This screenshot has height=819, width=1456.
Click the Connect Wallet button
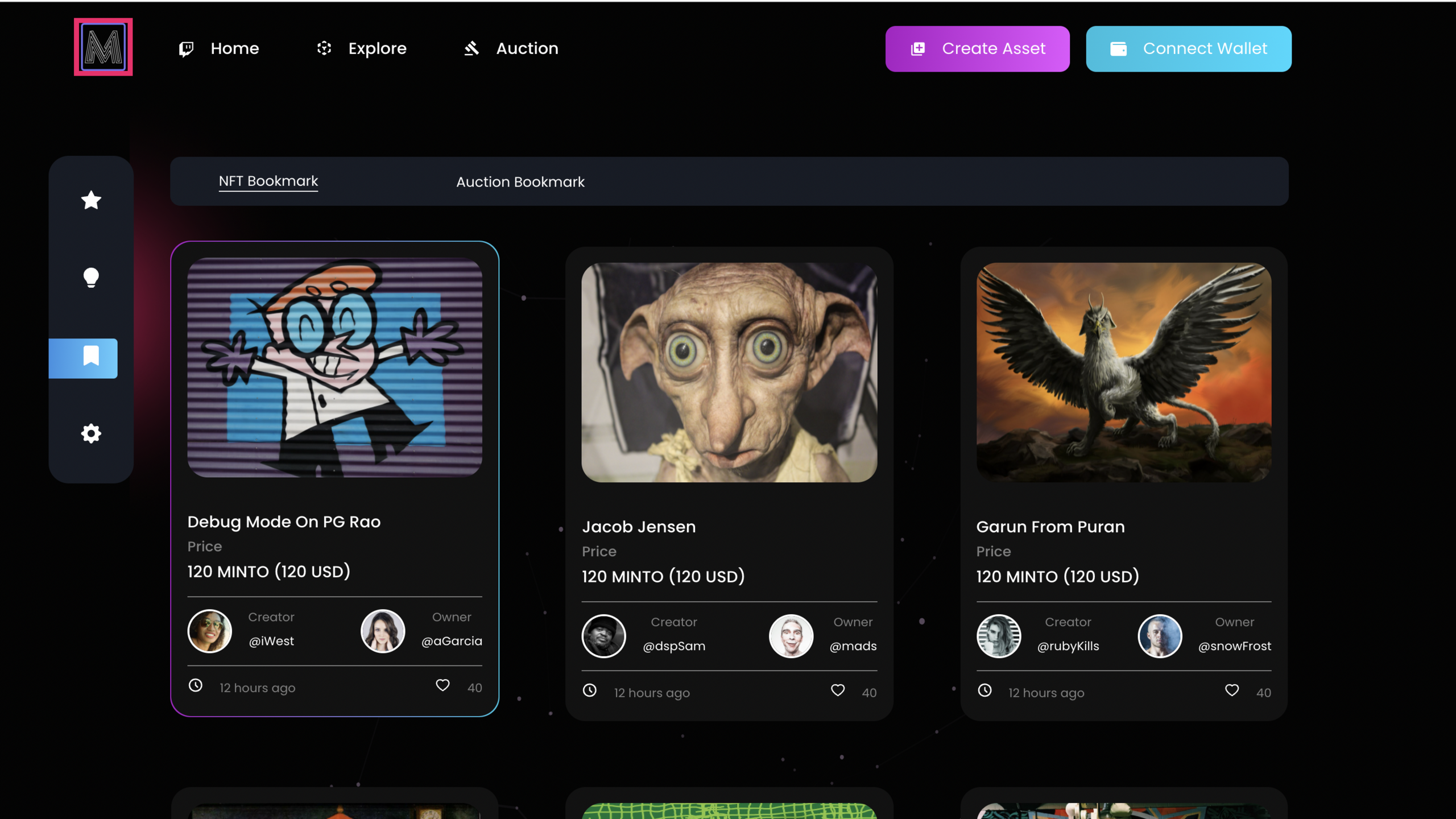1188,49
